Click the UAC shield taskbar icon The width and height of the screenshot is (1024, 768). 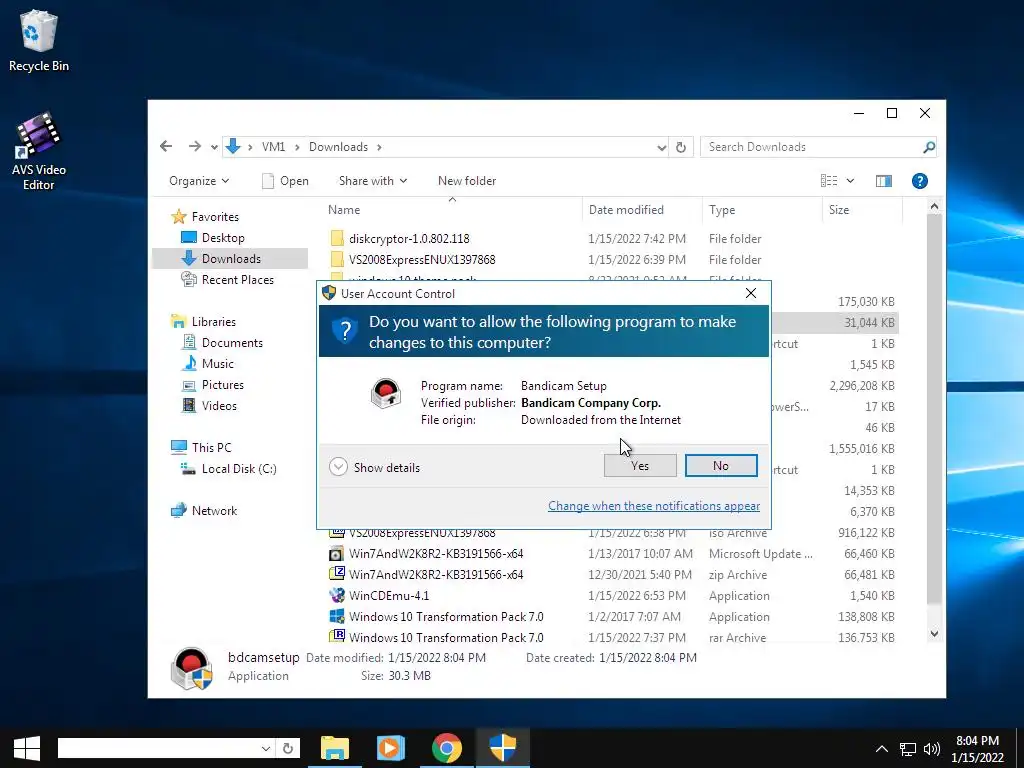[503, 748]
